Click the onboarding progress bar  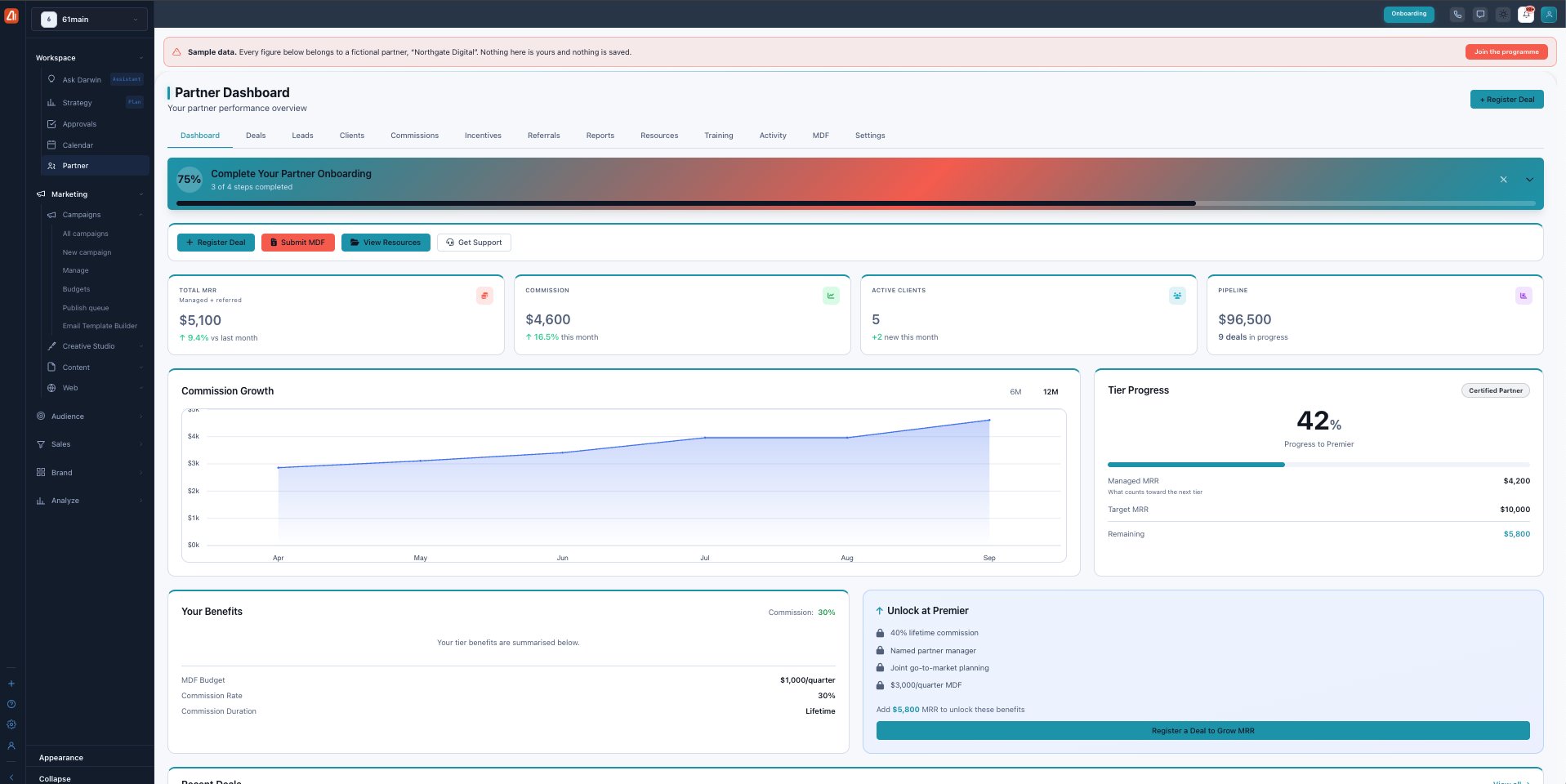click(855, 203)
